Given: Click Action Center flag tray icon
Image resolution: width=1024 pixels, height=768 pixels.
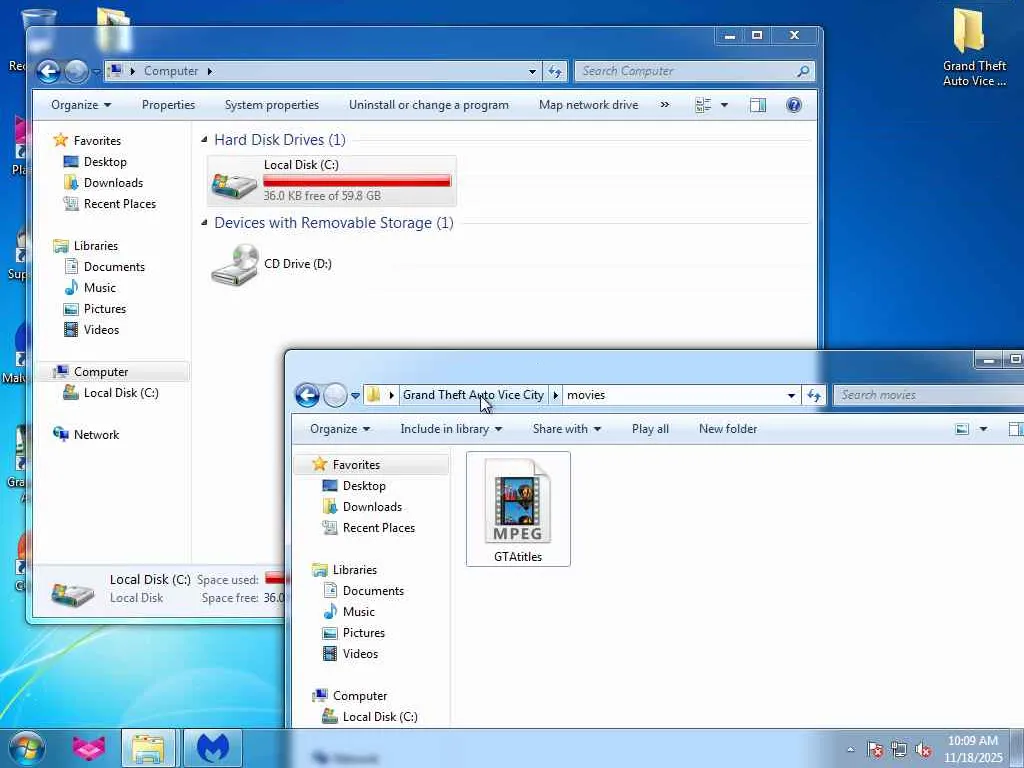Looking at the screenshot, I should (874, 749).
